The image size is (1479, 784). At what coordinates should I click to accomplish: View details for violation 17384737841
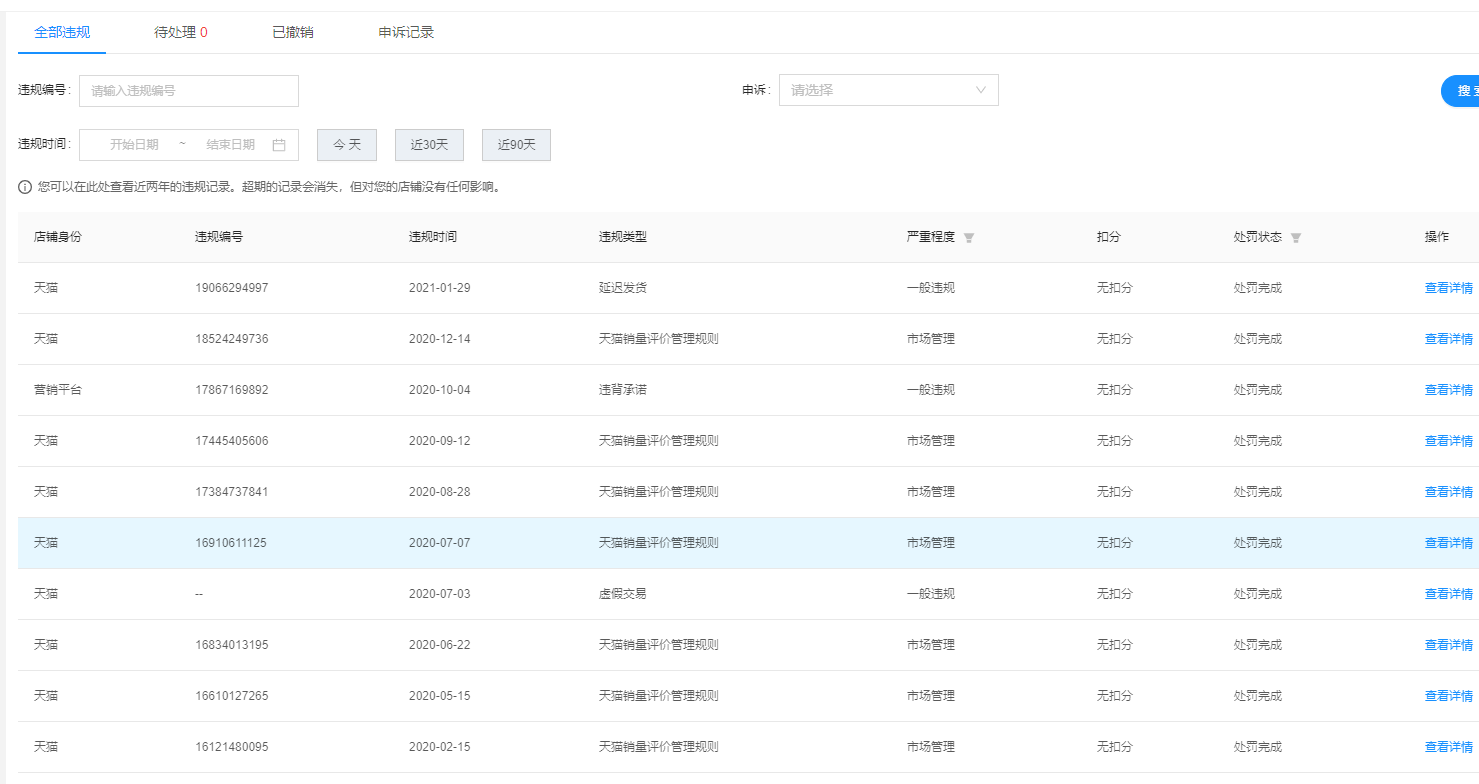coord(1449,492)
